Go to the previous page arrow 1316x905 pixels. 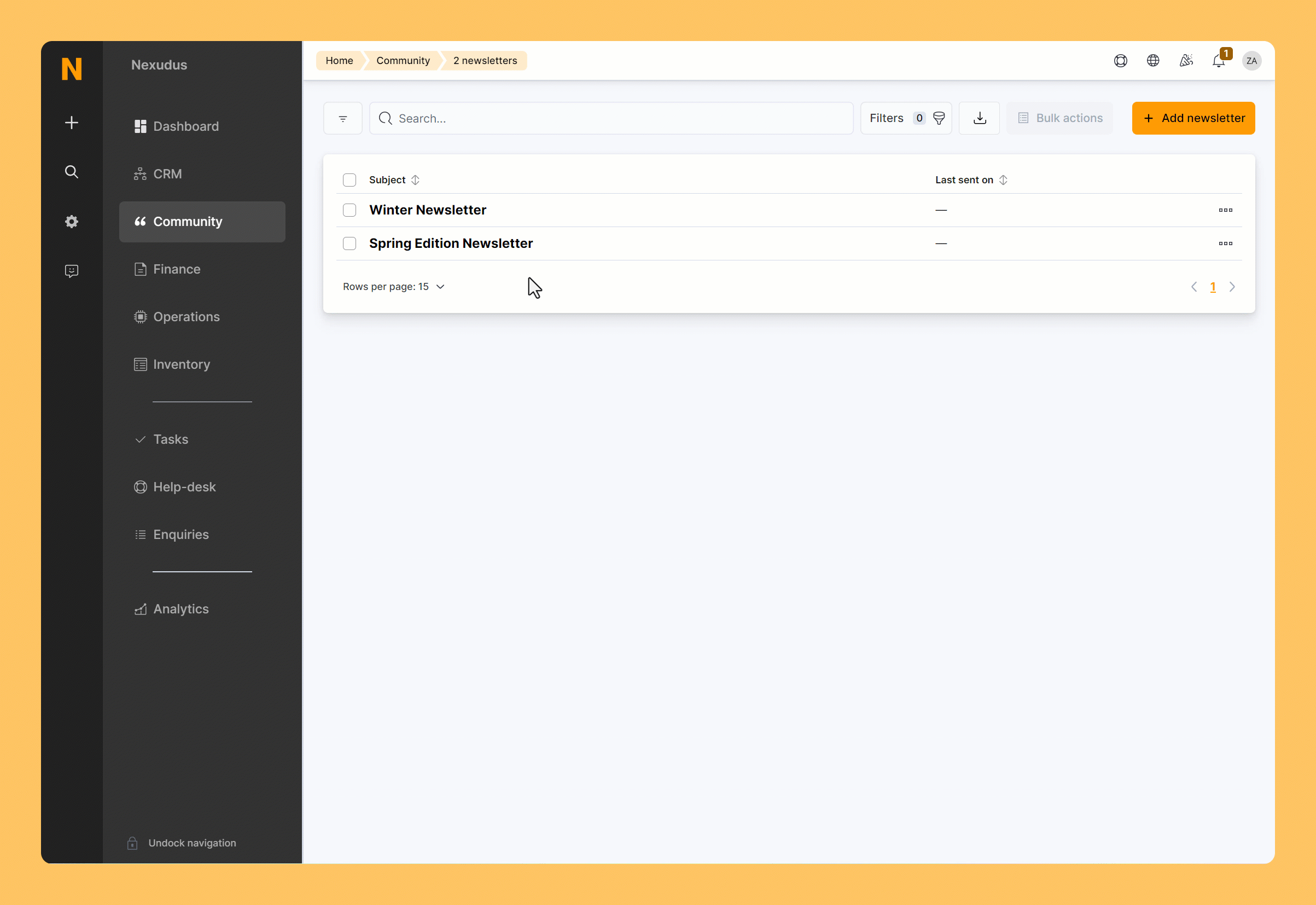click(x=1193, y=287)
